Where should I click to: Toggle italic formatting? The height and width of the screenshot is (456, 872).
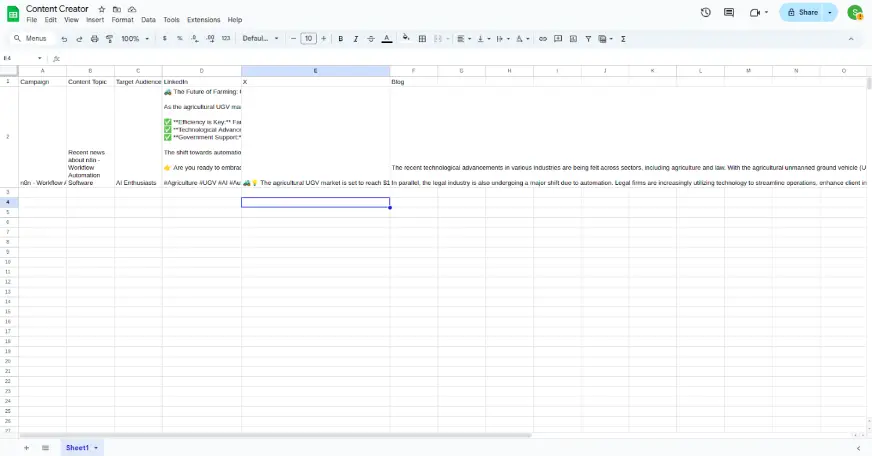[355, 39]
